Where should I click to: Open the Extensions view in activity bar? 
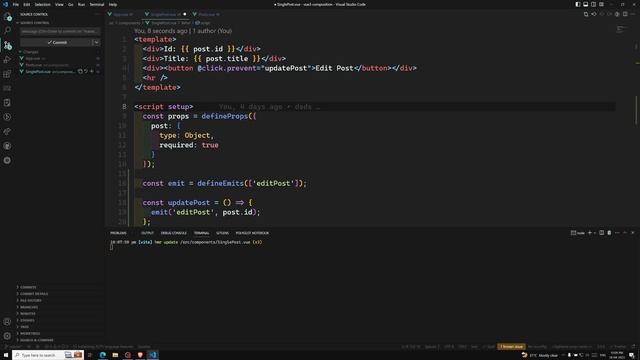pyautogui.click(x=7, y=74)
